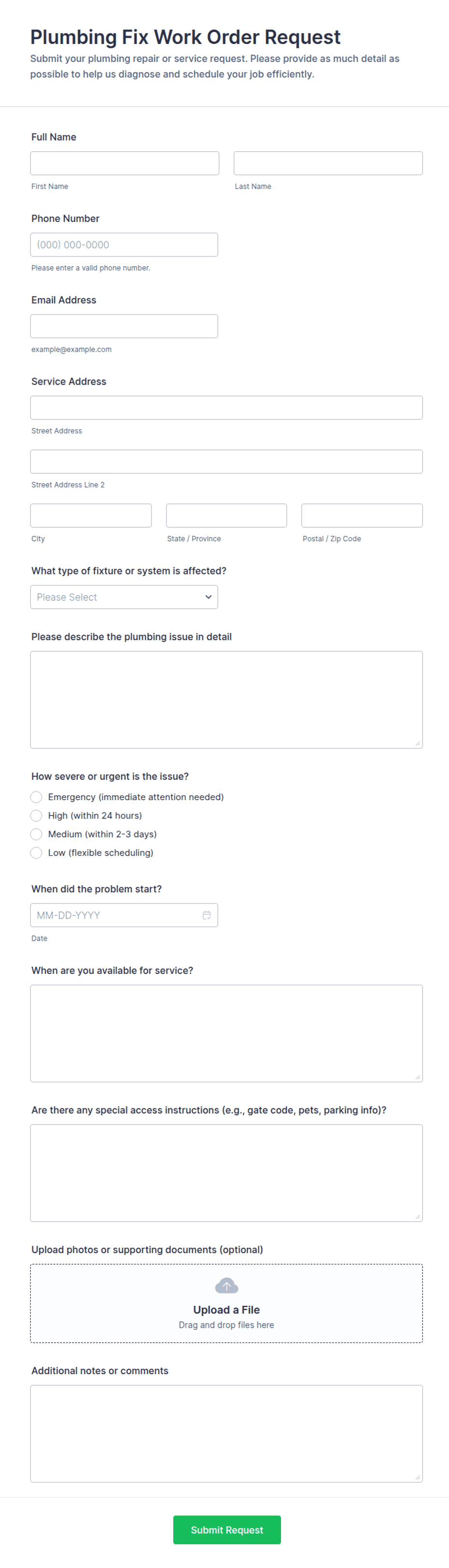449x1568 pixels.
Task: Focus the Additional notes or comments box
Action: point(226,1434)
